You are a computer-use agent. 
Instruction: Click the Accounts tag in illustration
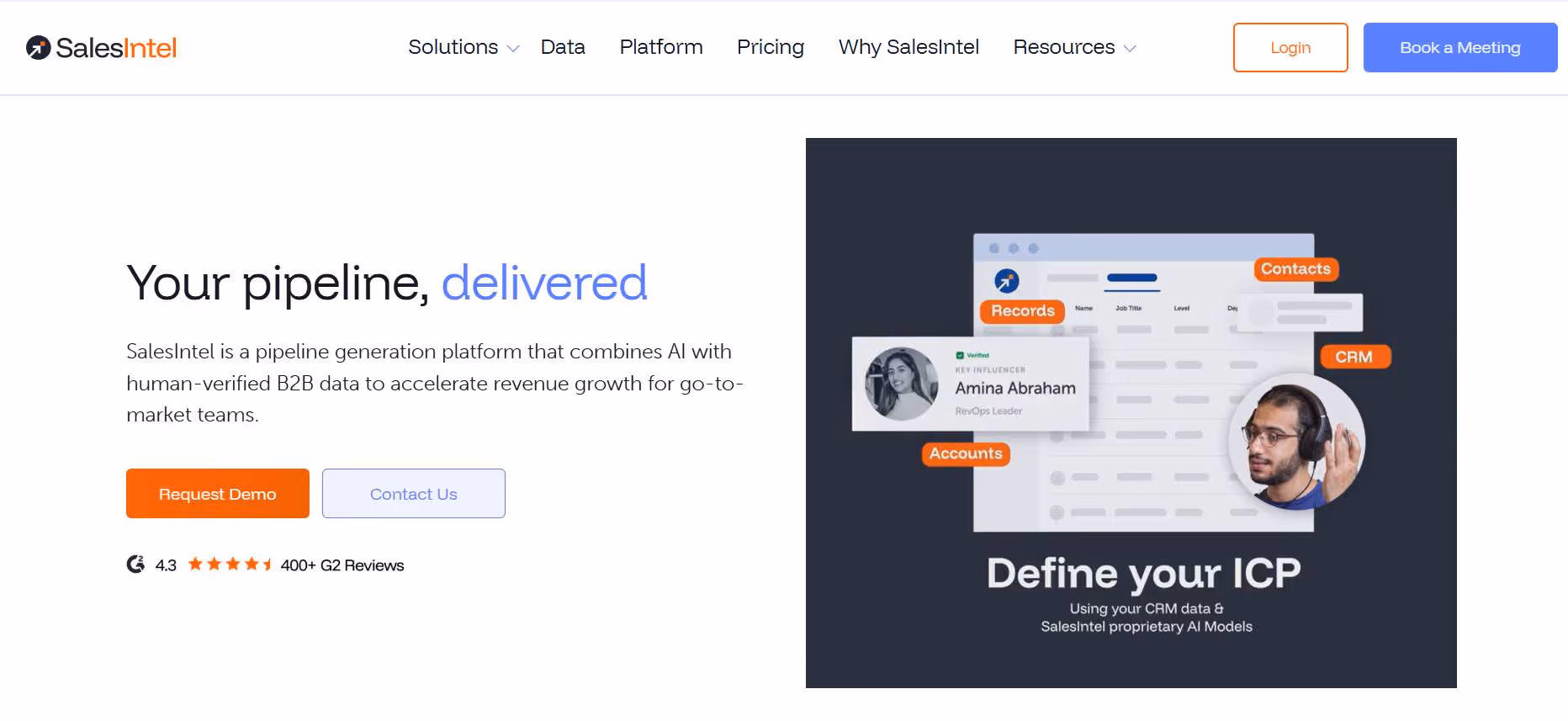(x=966, y=454)
